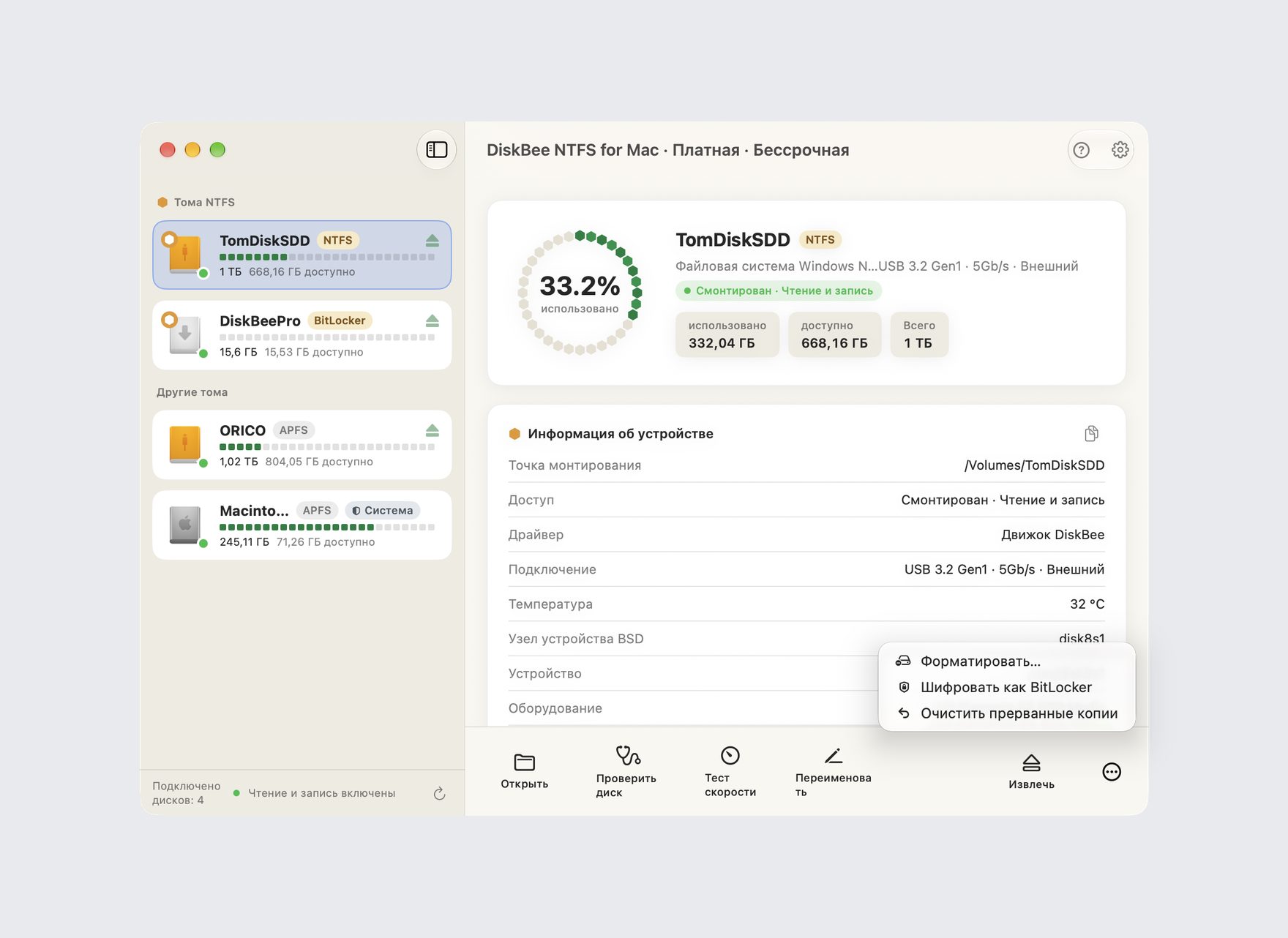Click the Всего 1 ТБ tile
Image resolution: width=1288 pixels, height=938 pixels.
pyautogui.click(x=919, y=335)
